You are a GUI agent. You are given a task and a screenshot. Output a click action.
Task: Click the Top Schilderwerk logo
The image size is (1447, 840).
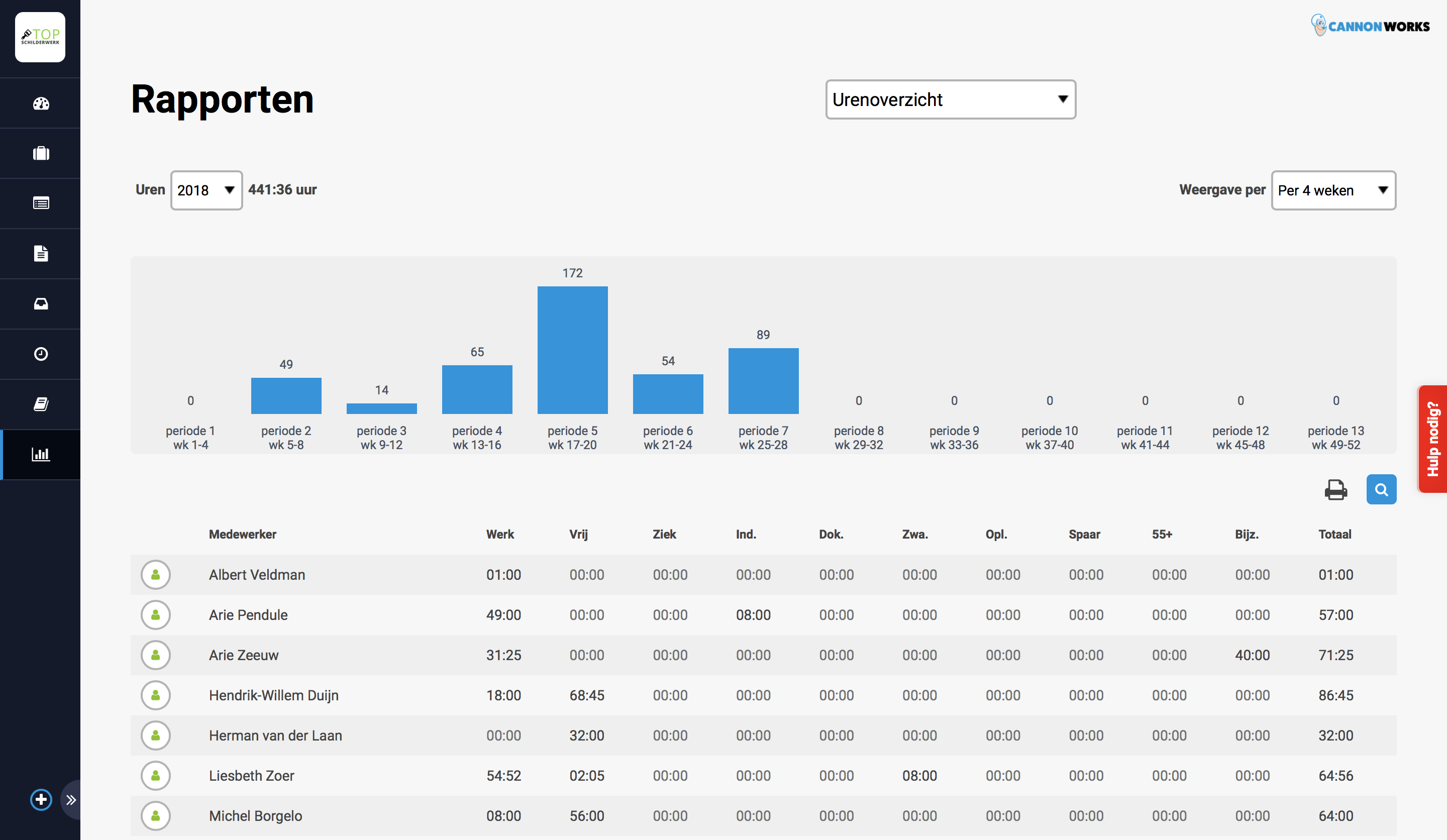[x=40, y=37]
